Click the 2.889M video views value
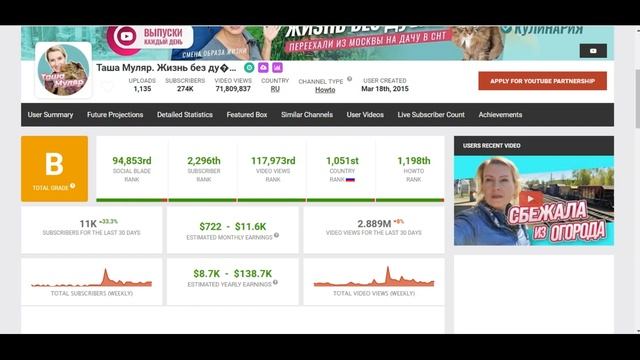 374,224
